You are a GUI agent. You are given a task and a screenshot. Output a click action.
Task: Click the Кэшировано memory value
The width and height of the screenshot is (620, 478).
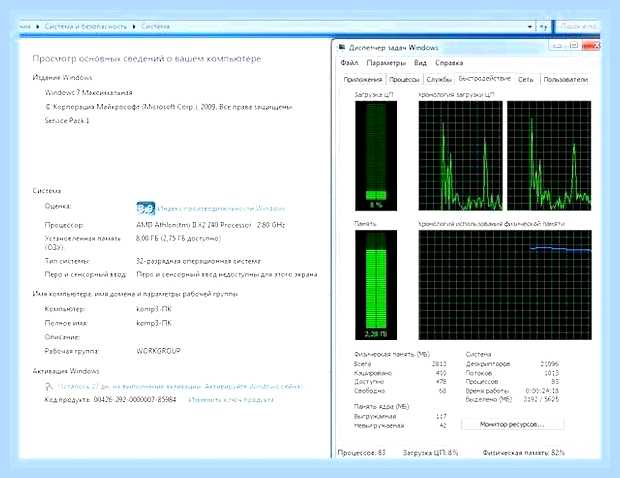coord(440,373)
